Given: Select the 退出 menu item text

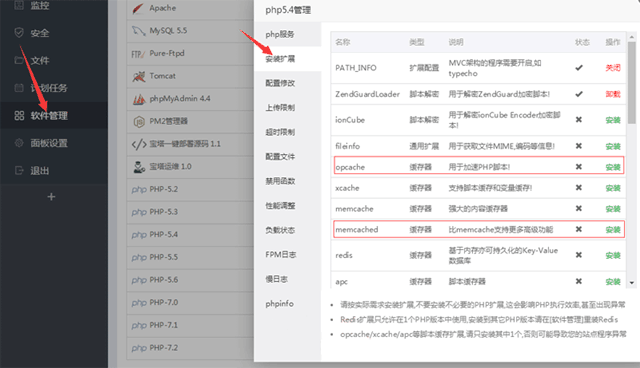Looking at the screenshot, I should point(40,171).
